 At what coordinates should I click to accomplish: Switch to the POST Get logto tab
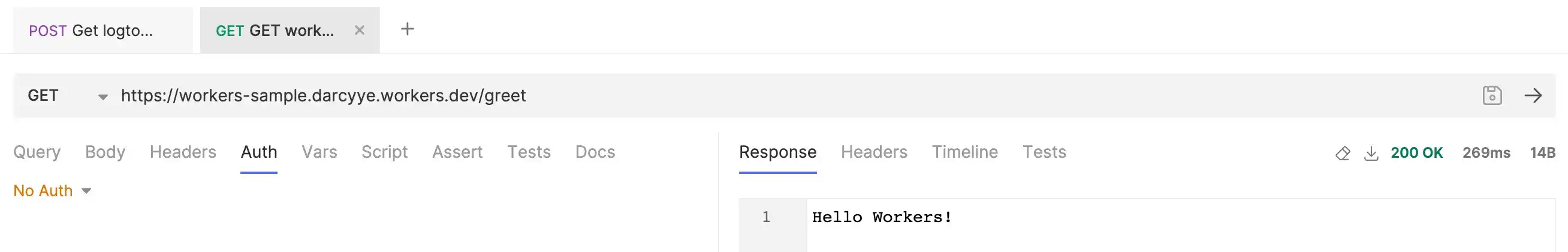coord(91,31)
